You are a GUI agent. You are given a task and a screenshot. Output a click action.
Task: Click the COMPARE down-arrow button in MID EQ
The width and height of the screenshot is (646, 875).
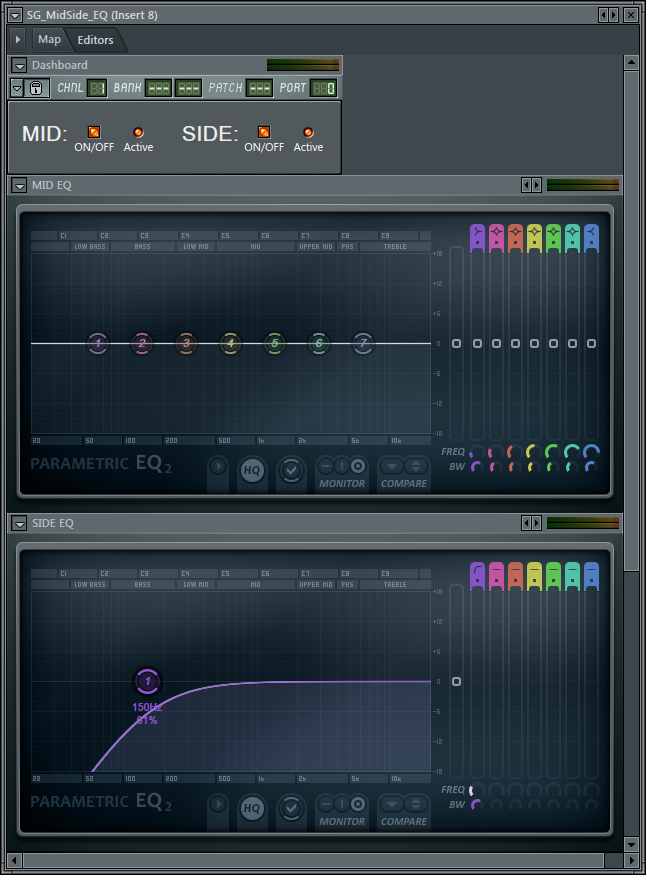tap(392, 465)
